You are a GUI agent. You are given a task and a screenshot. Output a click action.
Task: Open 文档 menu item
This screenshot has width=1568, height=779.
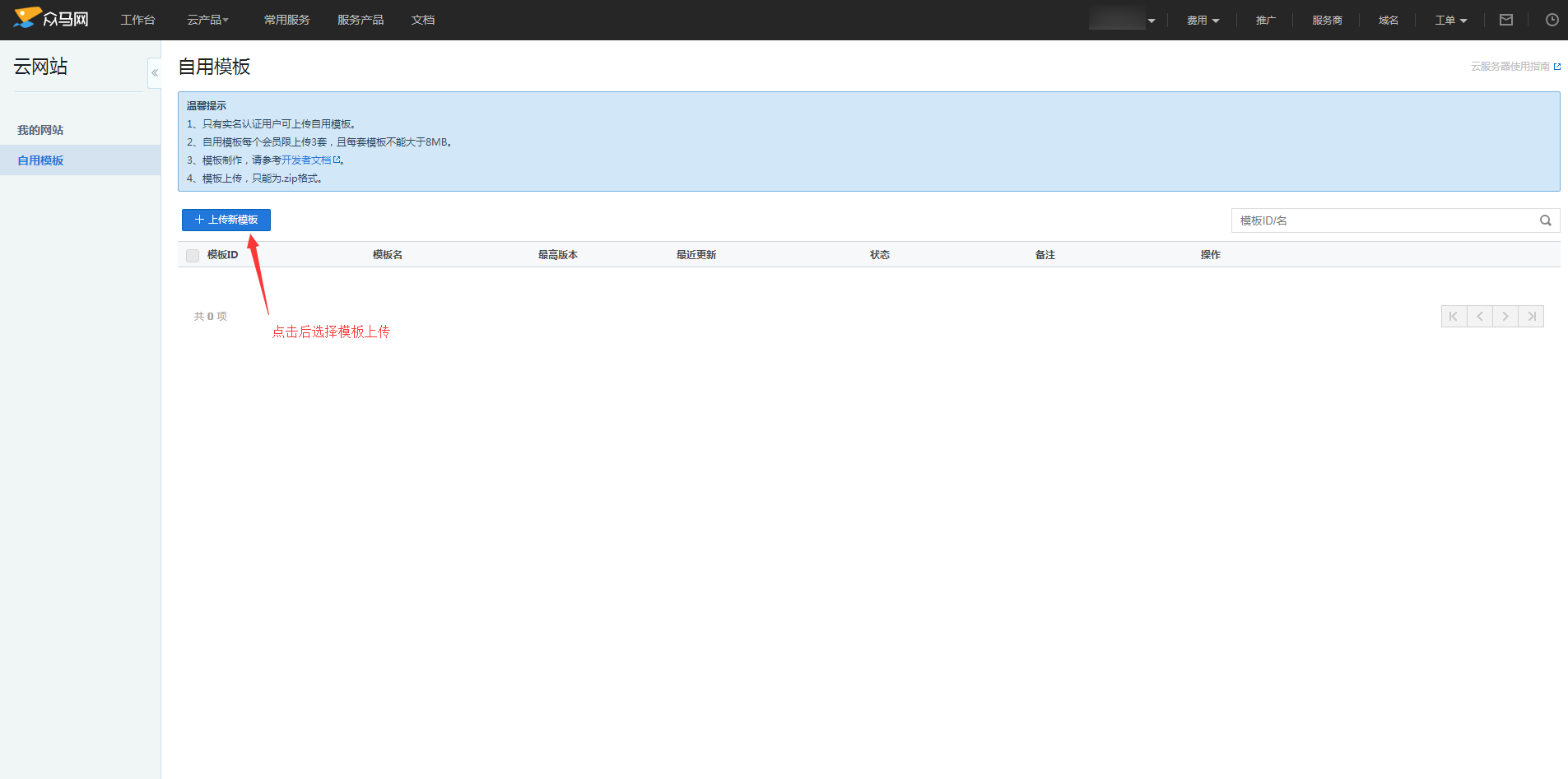423,20
